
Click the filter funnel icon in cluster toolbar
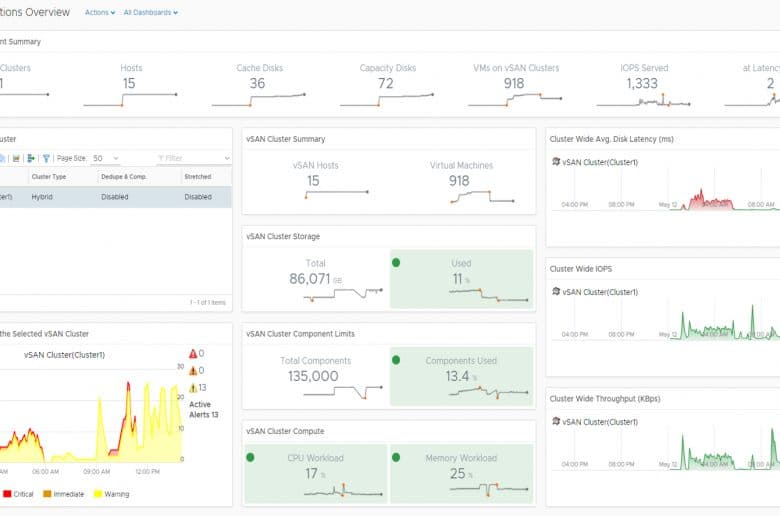click(x=46, y=158)
